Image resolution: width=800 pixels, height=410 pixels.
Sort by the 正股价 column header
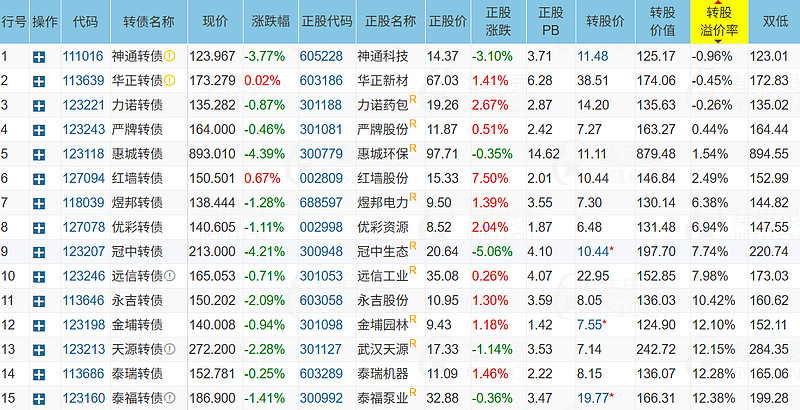tap(448, 21)
